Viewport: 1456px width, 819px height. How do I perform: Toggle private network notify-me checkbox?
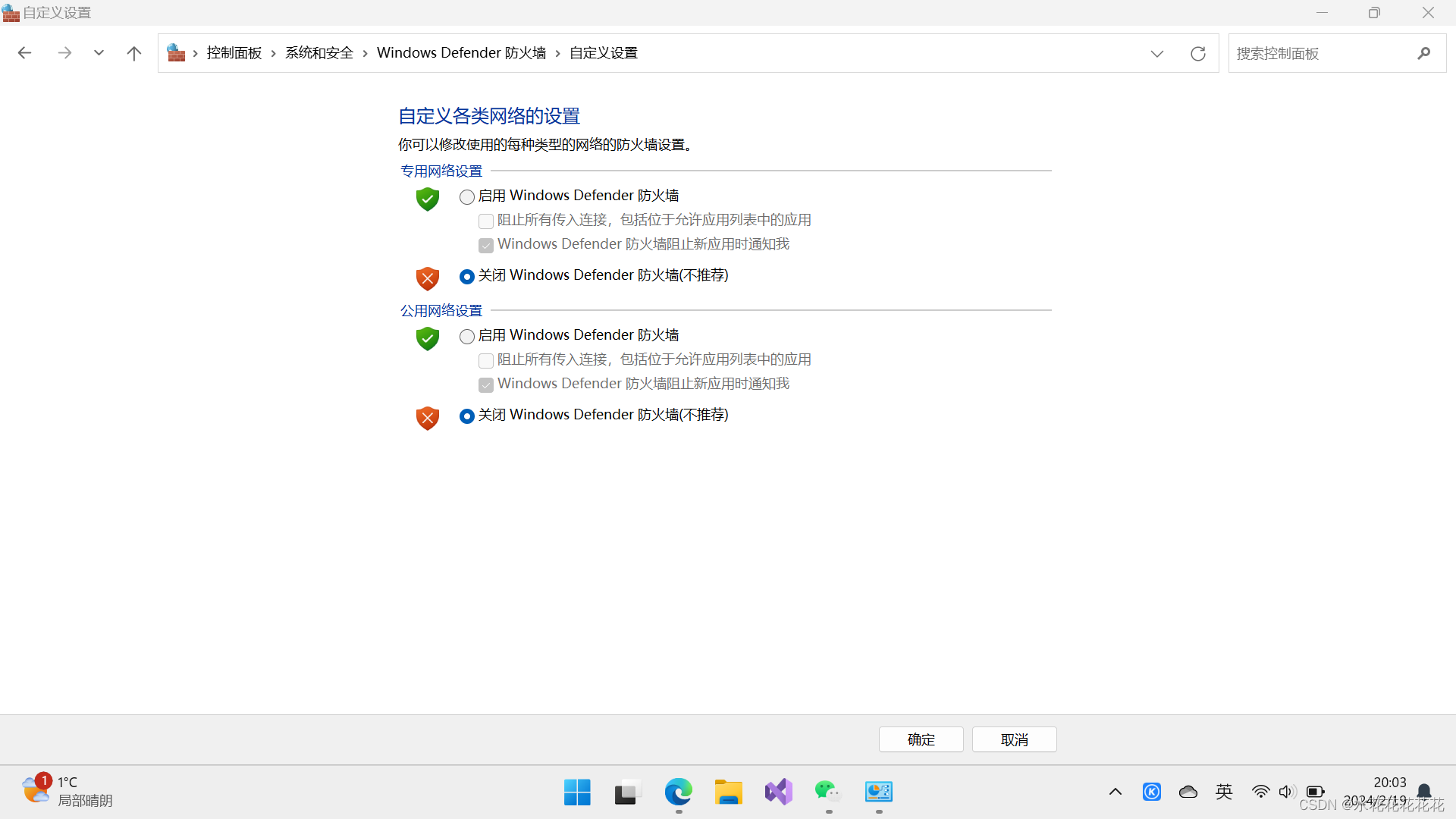point(486,246)
